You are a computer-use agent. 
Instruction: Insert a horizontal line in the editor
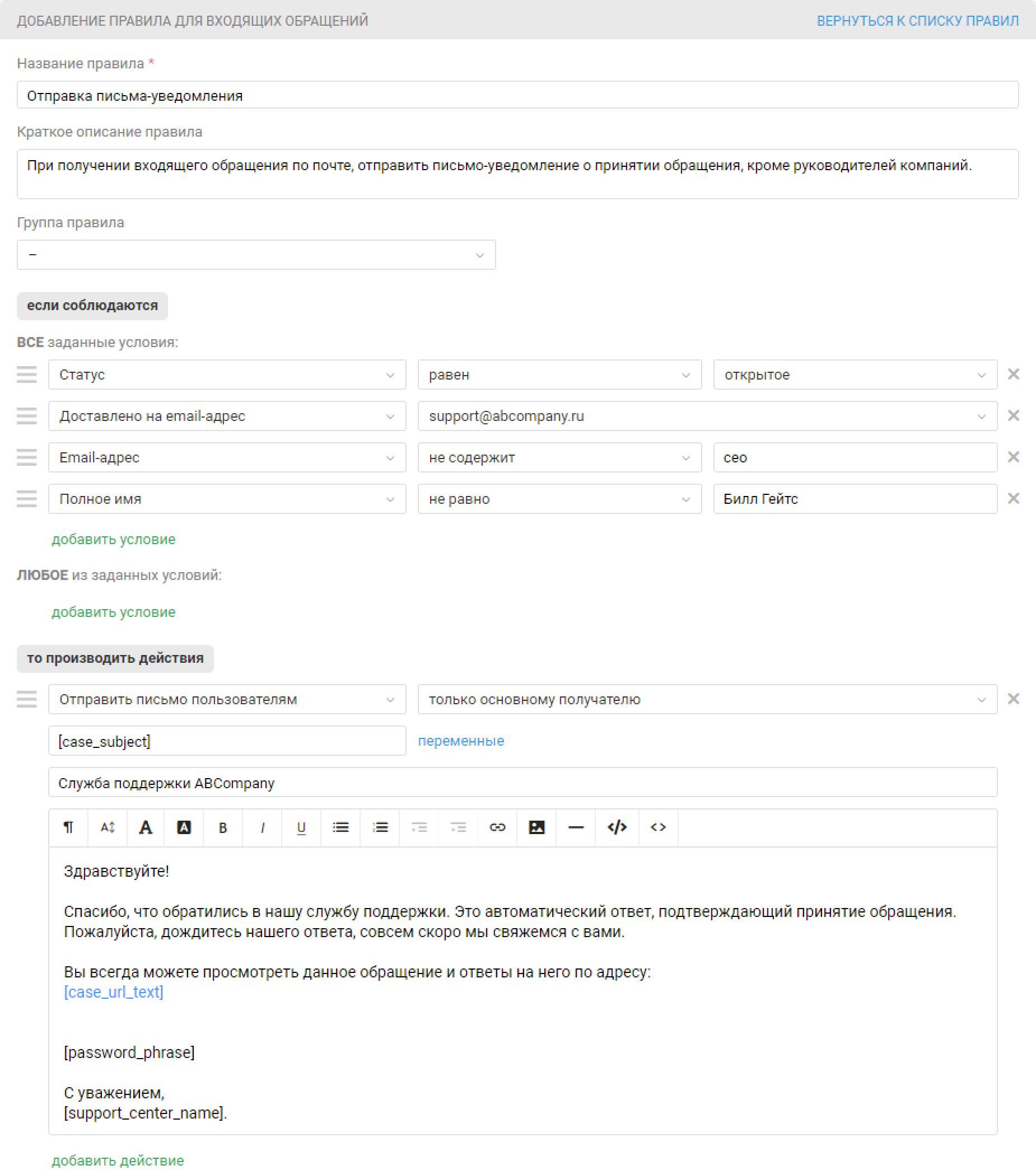pos(576,828)
